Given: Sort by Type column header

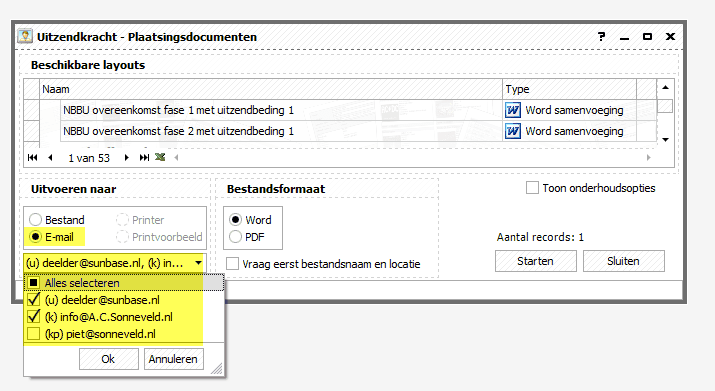Looking at the screenshot, I should click(x=570, y=89).
